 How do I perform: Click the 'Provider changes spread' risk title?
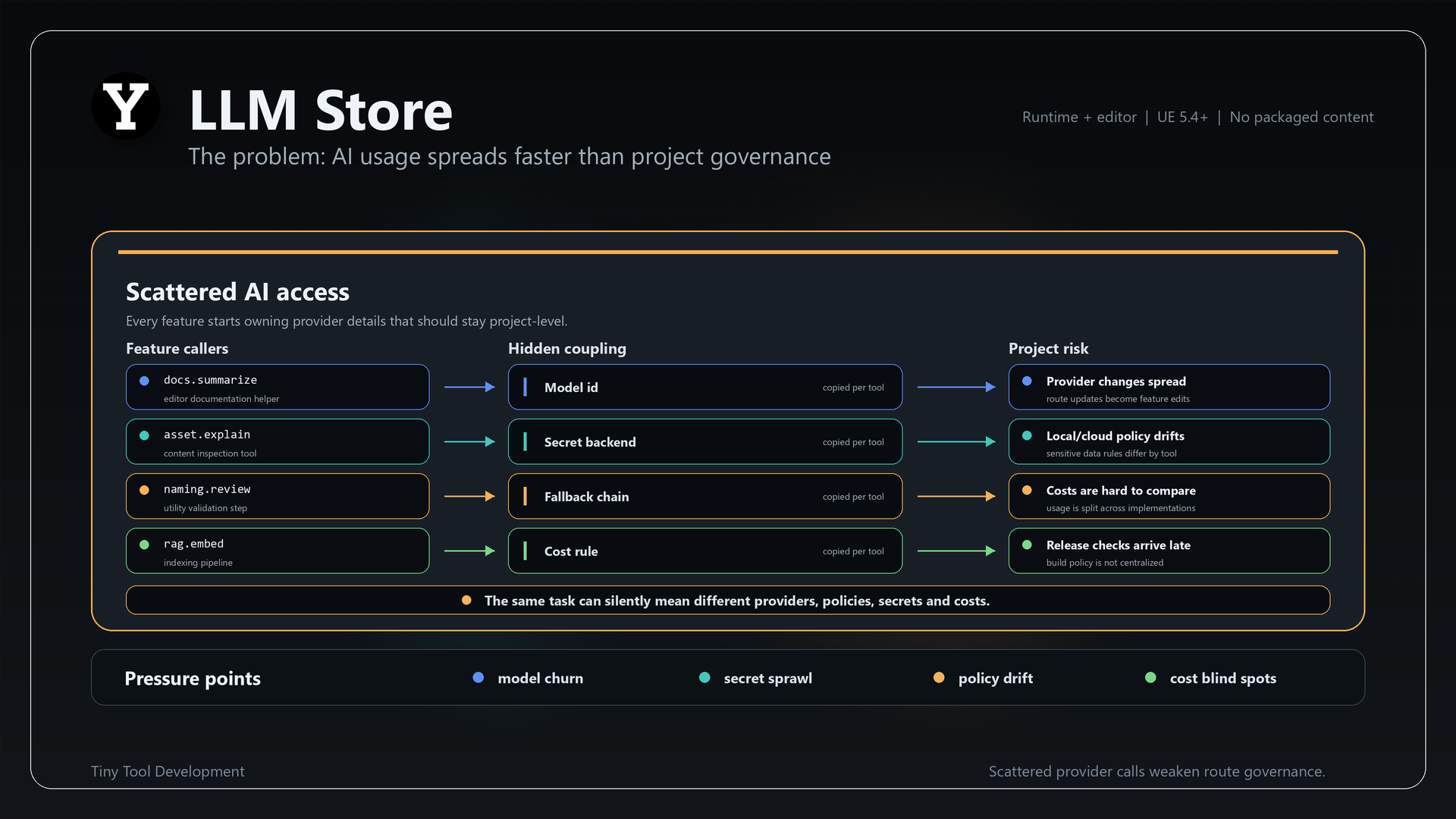click(x=1116, y=381)
